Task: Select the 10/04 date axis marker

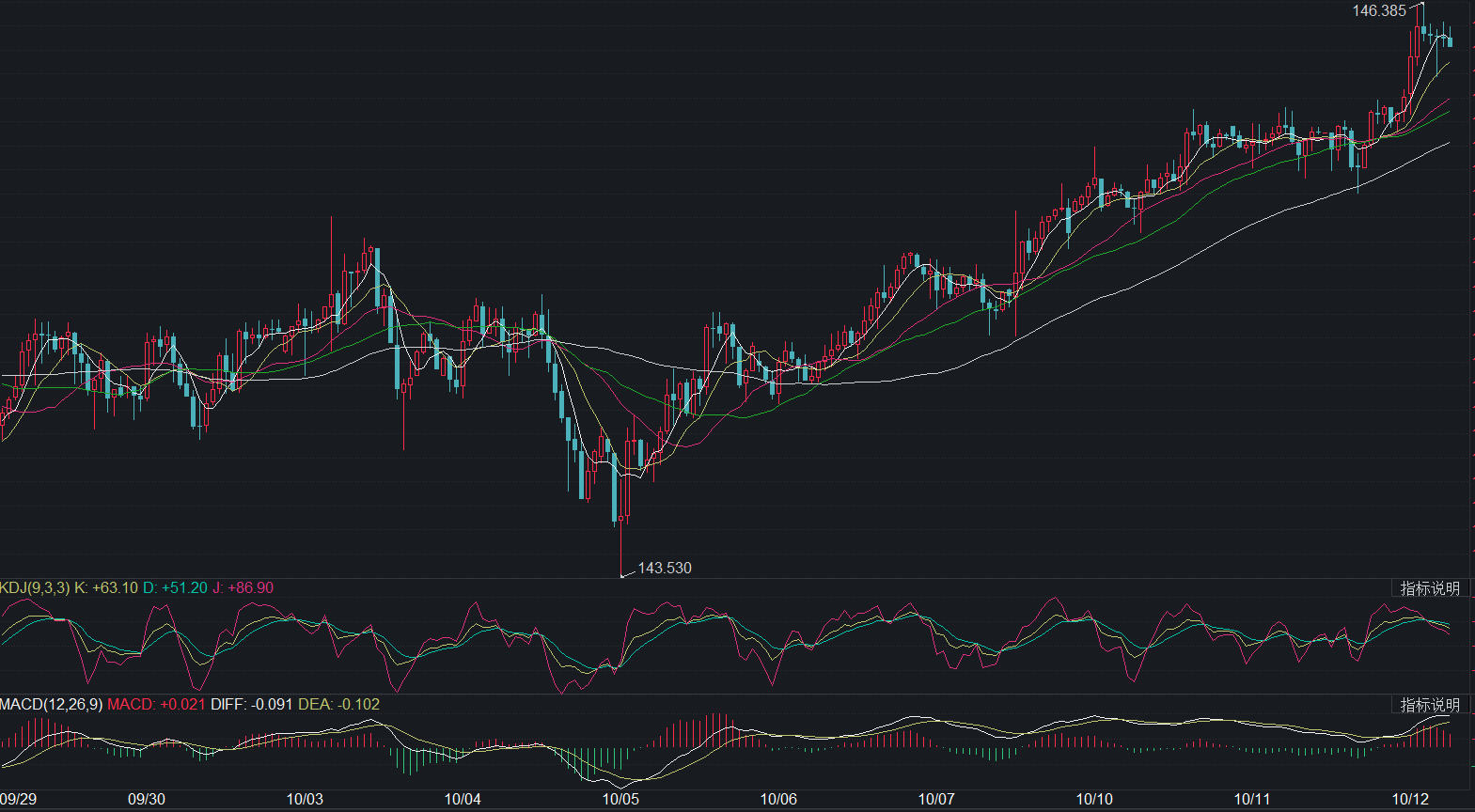Action: (463, 800)
